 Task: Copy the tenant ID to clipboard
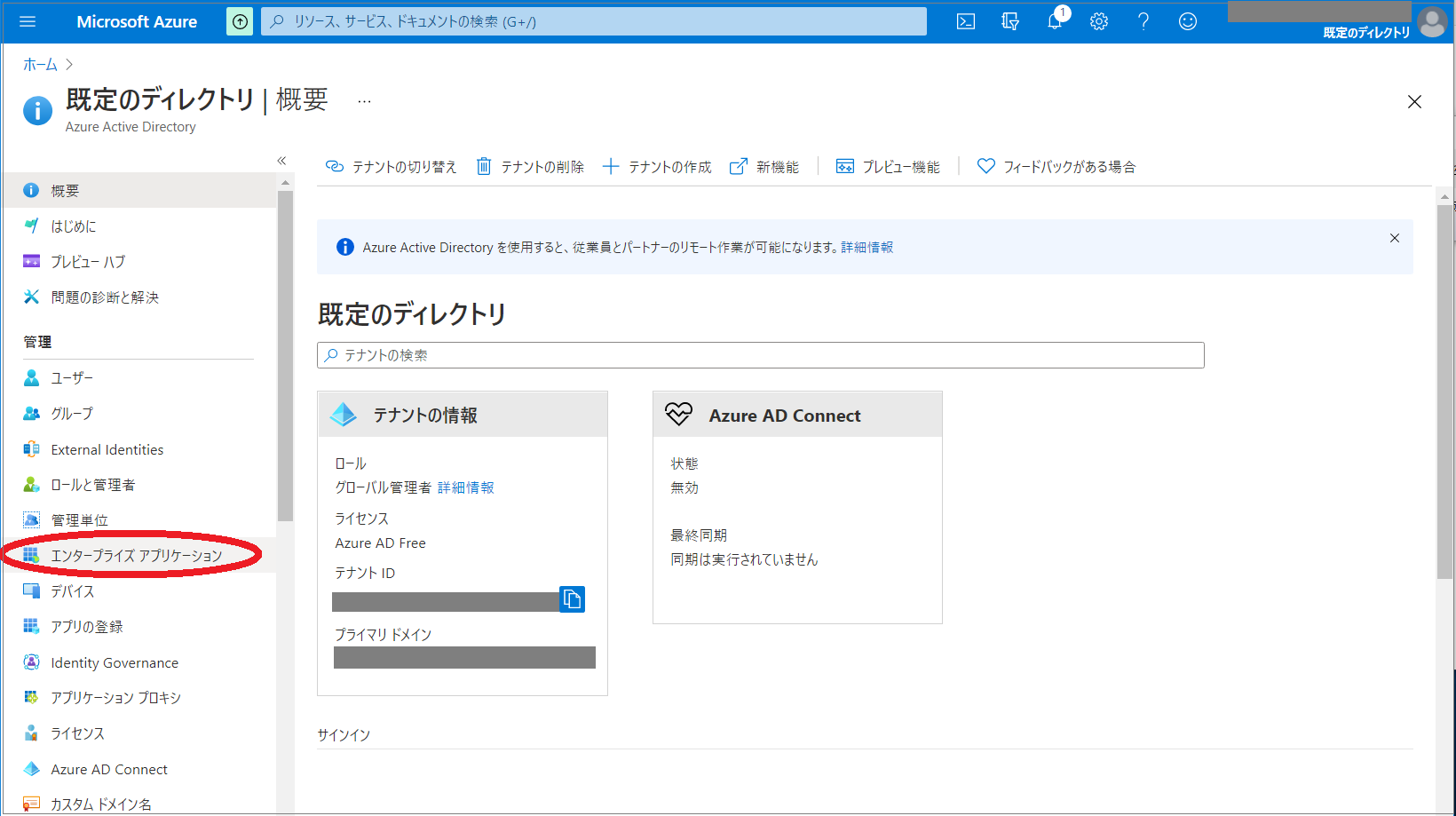572,599
